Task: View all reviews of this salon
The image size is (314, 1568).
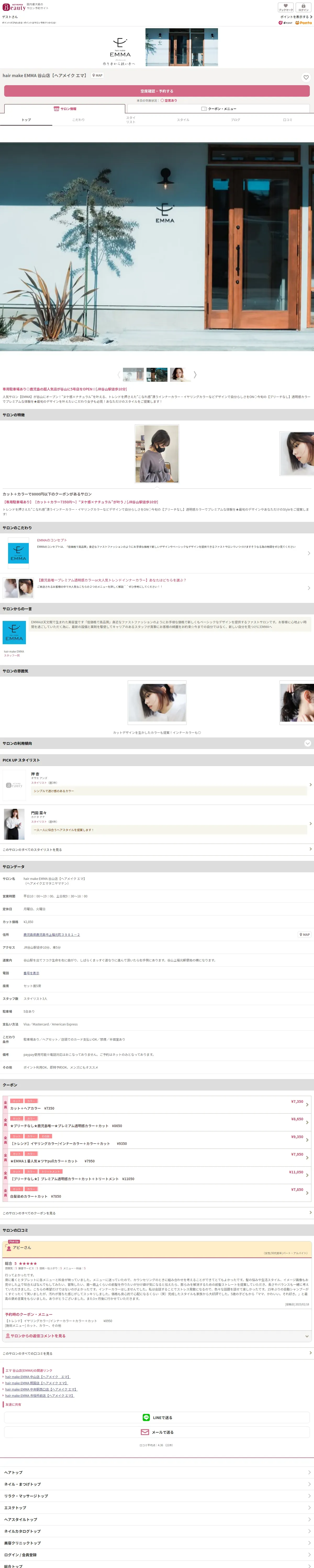Action: 157,1353
